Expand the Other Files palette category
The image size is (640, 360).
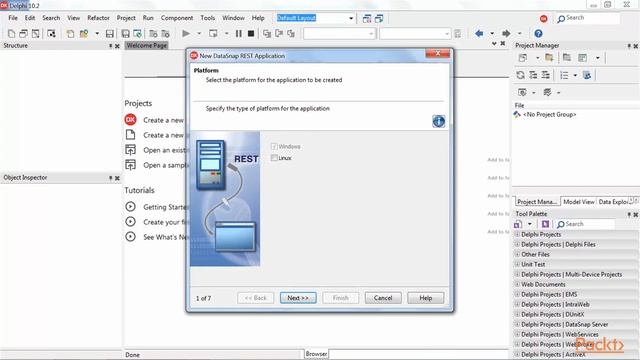pyautogui.click(x=517, y=254)
